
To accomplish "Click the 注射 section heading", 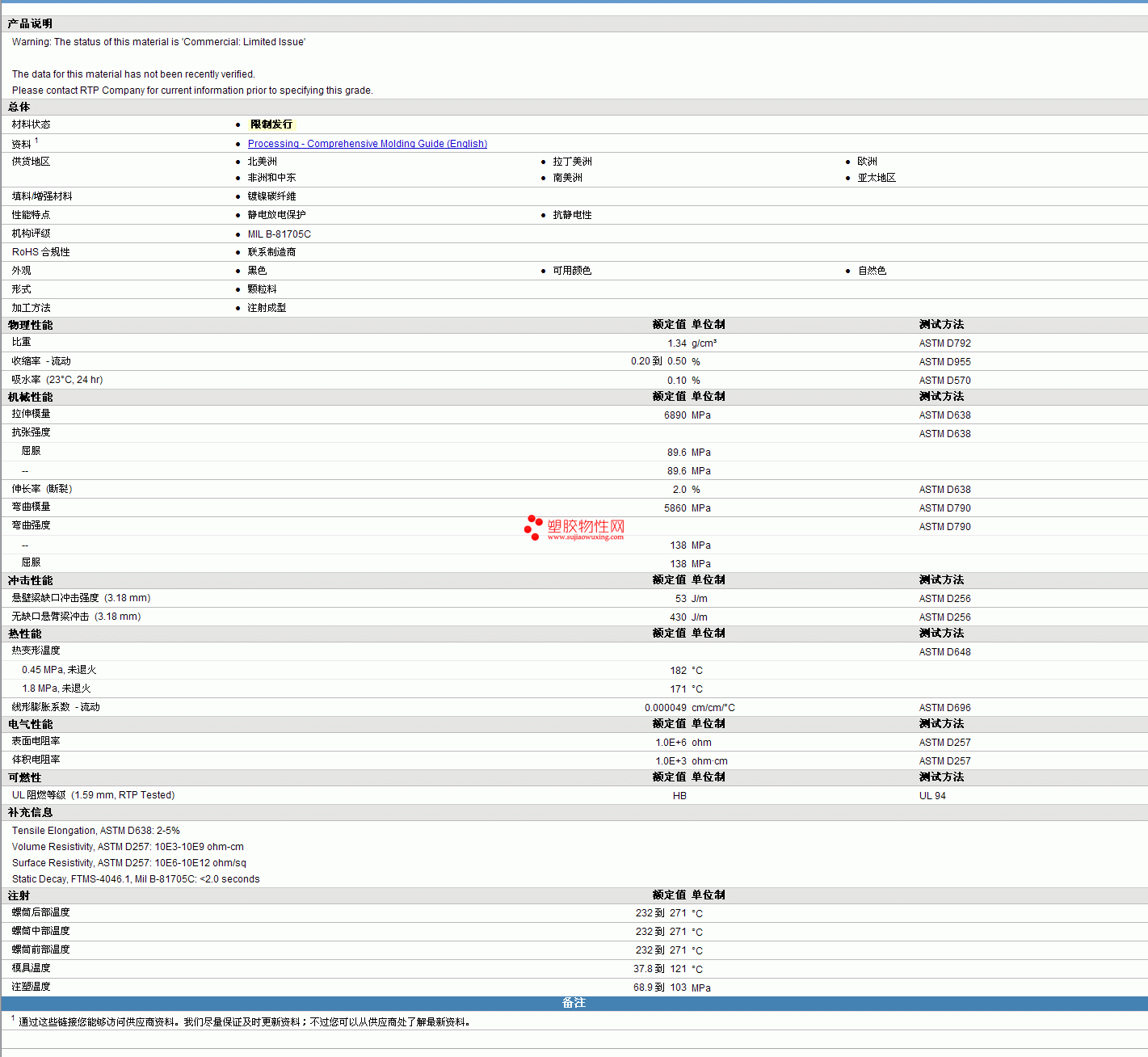I will (x=19, y=895).
